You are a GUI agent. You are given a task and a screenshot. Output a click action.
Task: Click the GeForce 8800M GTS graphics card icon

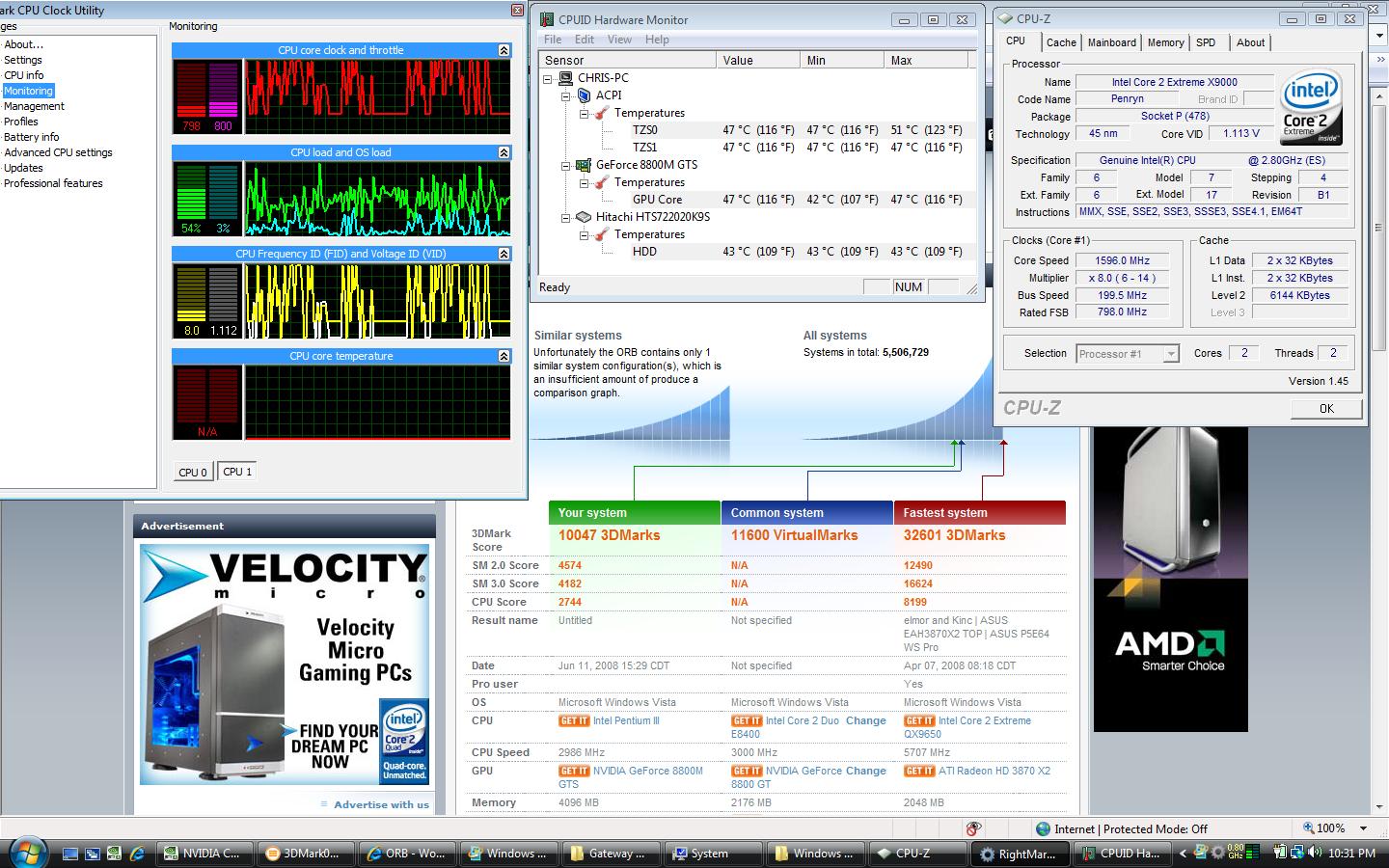coord(584,165)
